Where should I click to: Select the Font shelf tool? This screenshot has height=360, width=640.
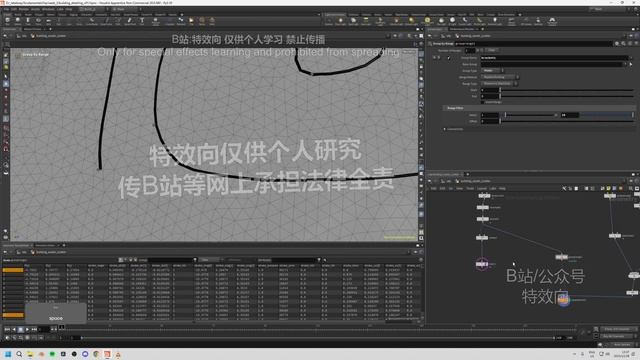tap(142, 21)
